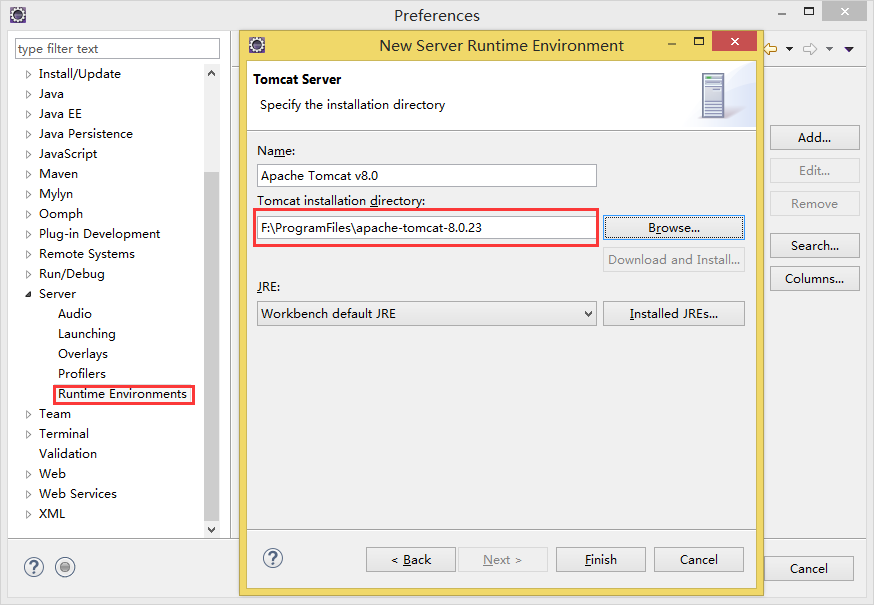874x605 pixels.
Task: Select the Validation preference page
Action: pos(68,453)
